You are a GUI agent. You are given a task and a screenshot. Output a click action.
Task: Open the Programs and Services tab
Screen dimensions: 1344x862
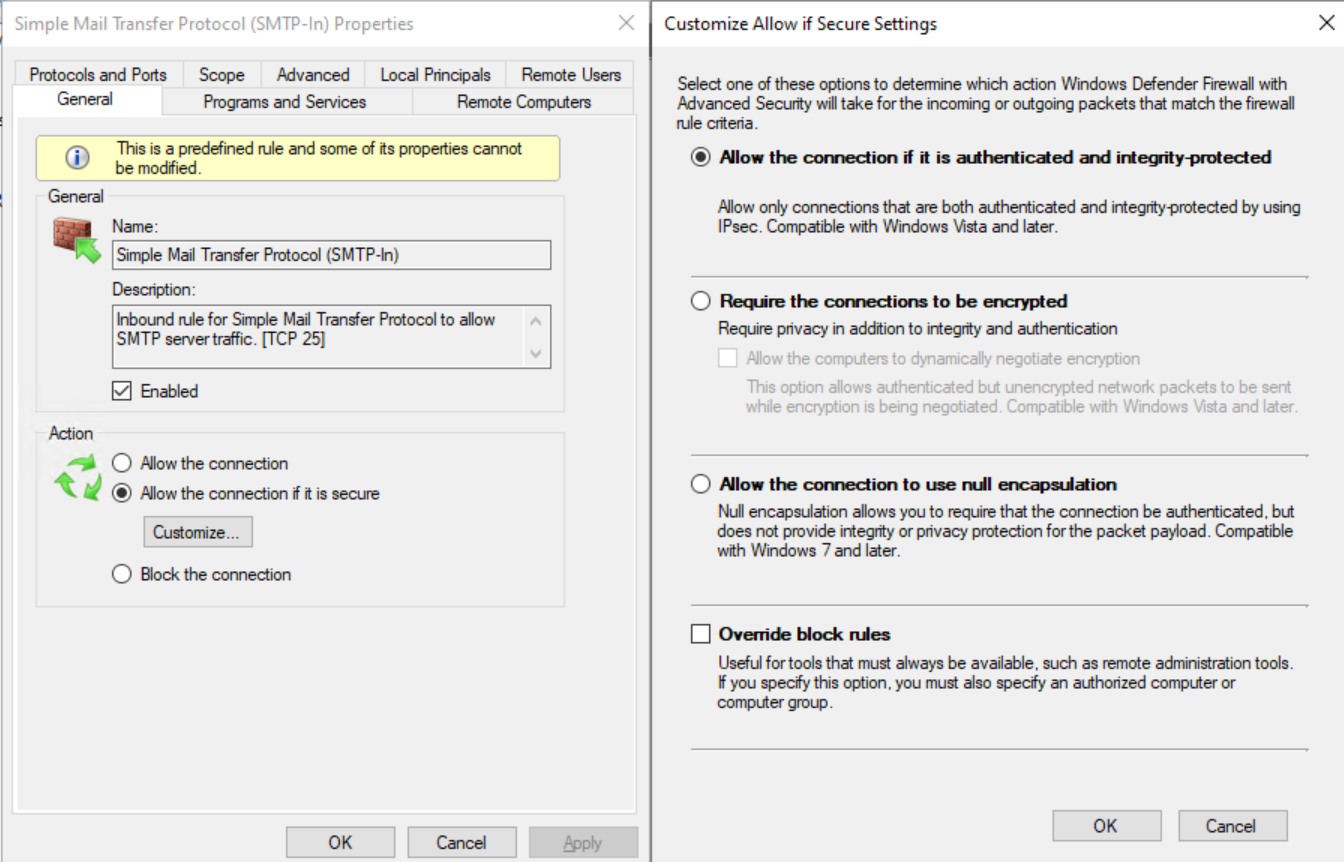pyautogui.click(x=284, y=101)
